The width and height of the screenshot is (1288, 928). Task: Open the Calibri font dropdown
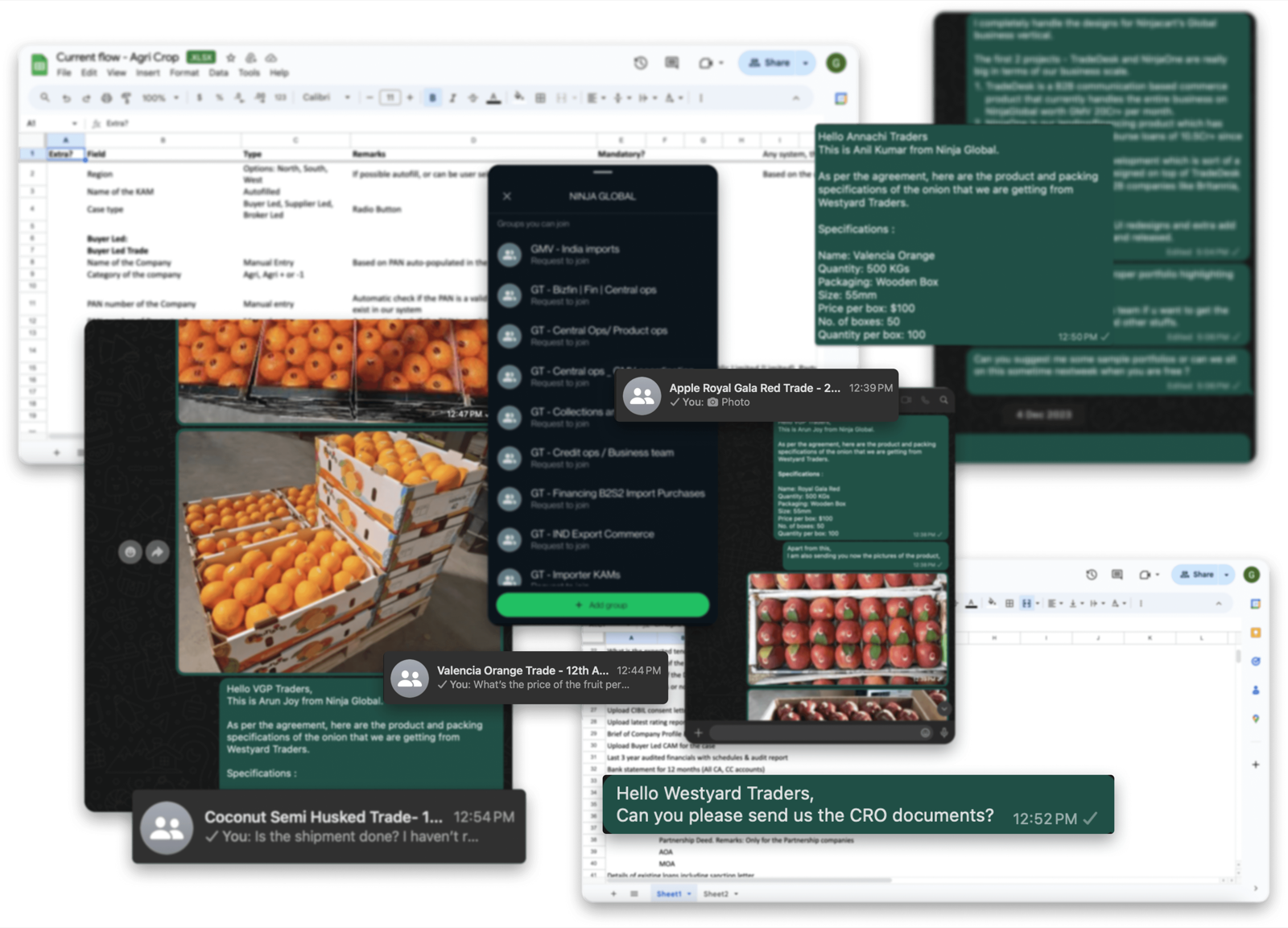pyautogui.click(x=326, y=98)
